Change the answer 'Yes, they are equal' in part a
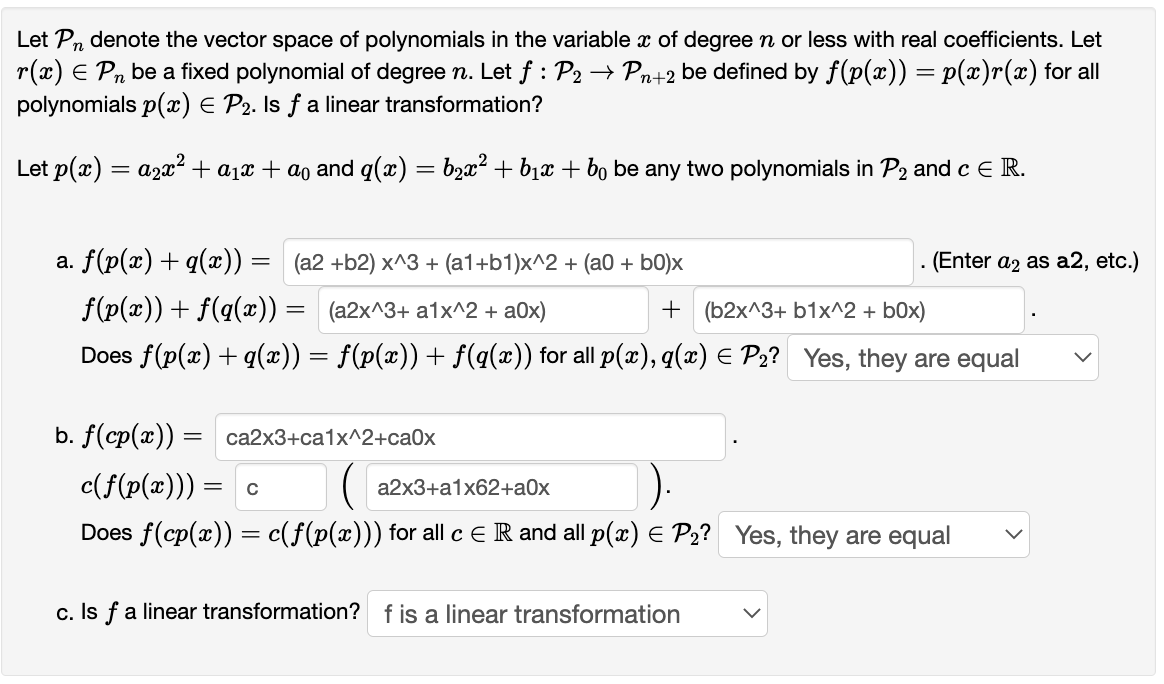1164x684 pixels. point(941,357)
